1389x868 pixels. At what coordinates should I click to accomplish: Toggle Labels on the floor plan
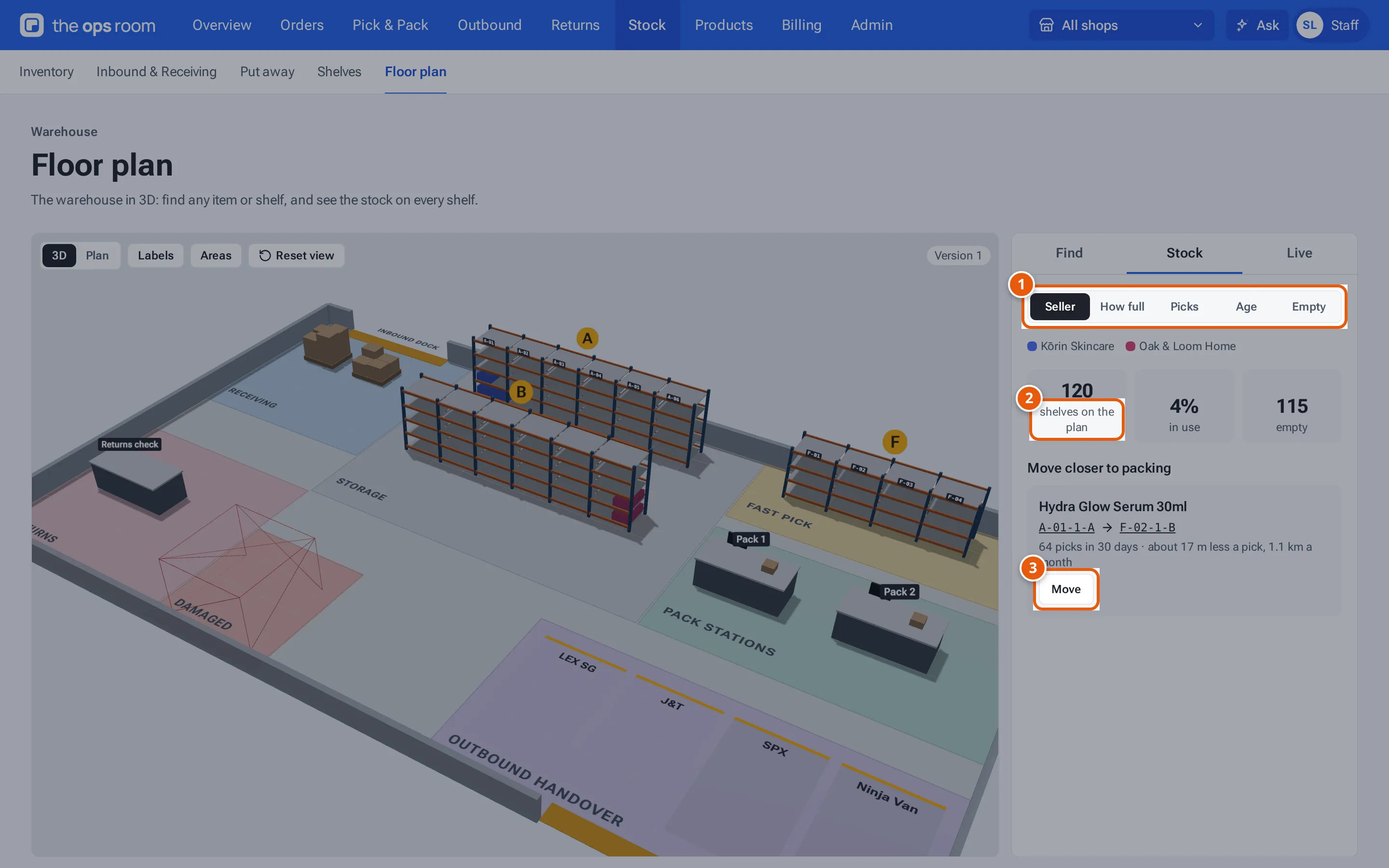tap(156, 256)
